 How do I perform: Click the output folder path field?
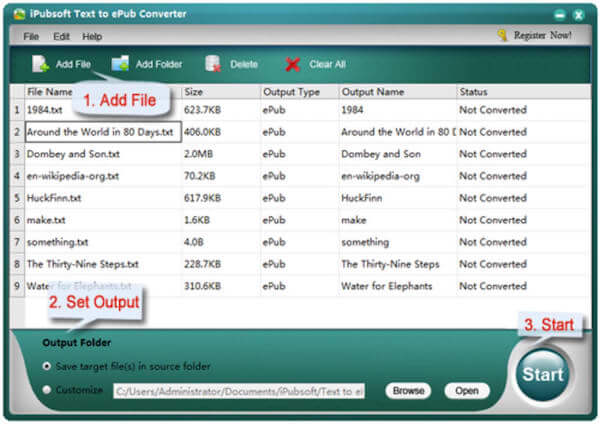pos(239,391)
